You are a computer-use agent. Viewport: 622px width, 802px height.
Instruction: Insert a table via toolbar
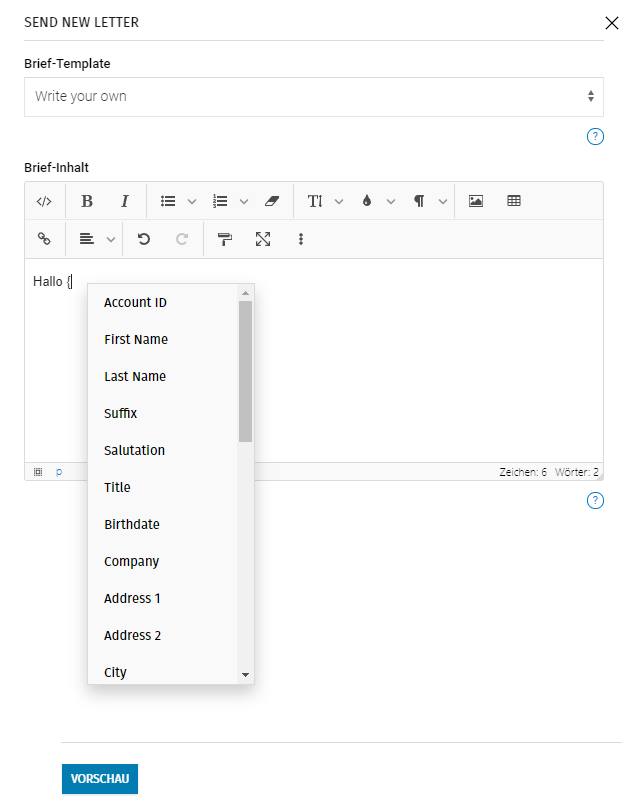point(514,201)
